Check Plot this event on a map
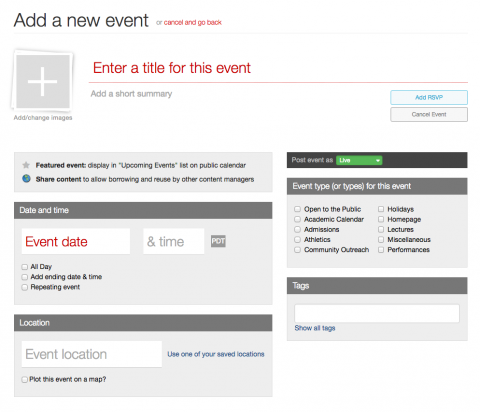480x412 pixels. 24,380
